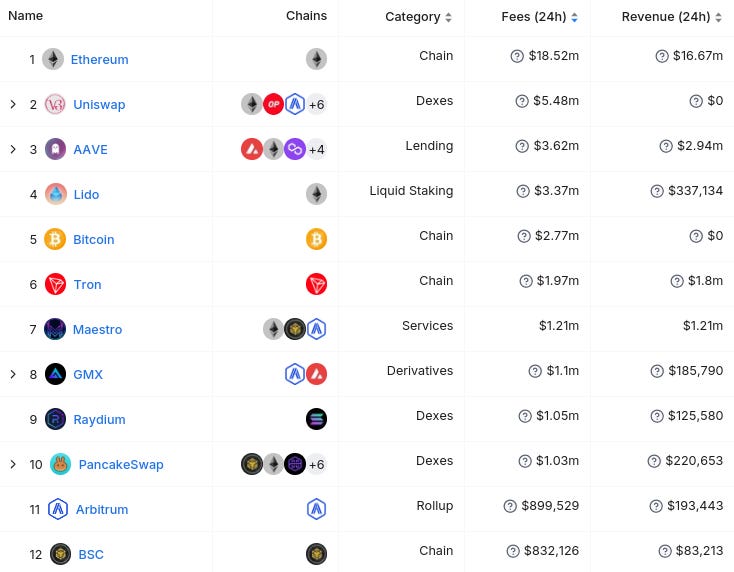Click the Bitcoin logo next to its name
734x572 pixels.
point(55,239)
